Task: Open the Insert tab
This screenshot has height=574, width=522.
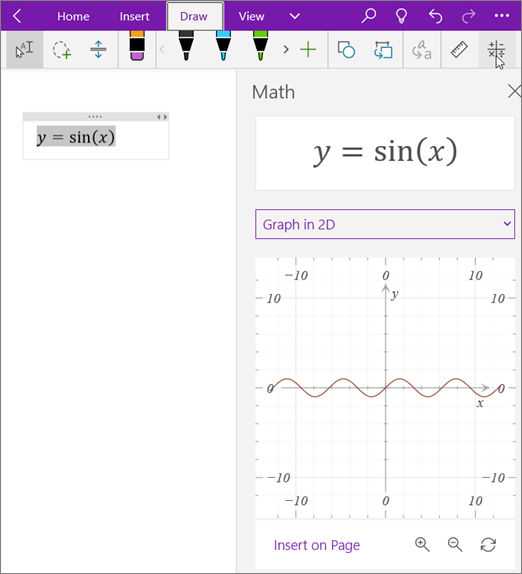Action: (134, 16)
